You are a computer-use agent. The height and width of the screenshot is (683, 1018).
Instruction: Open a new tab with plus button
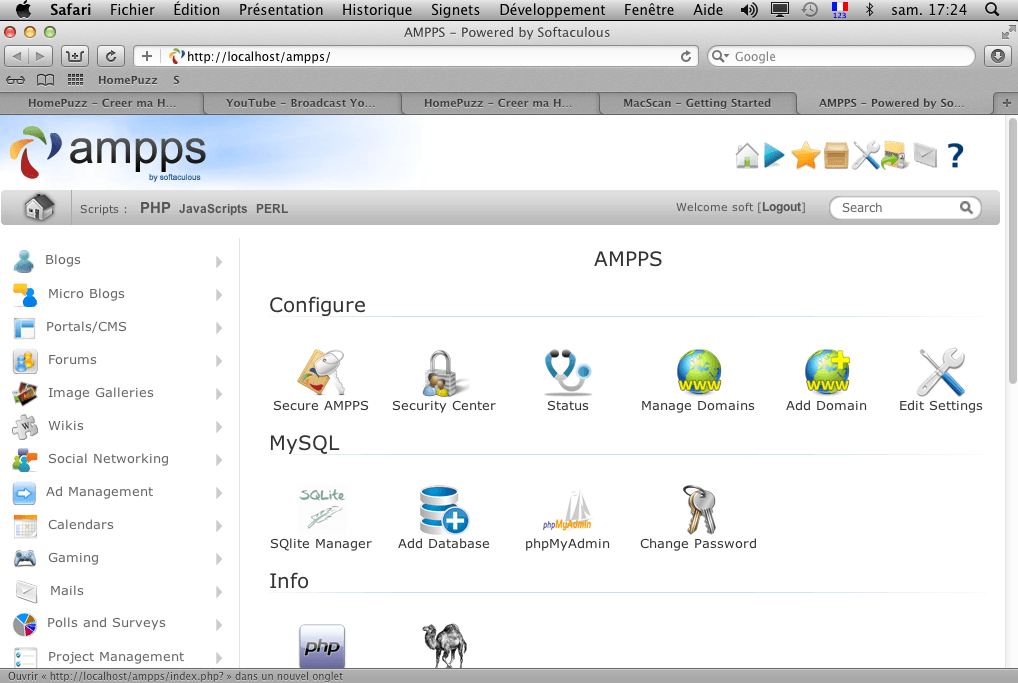click(x=1006, y=103)
